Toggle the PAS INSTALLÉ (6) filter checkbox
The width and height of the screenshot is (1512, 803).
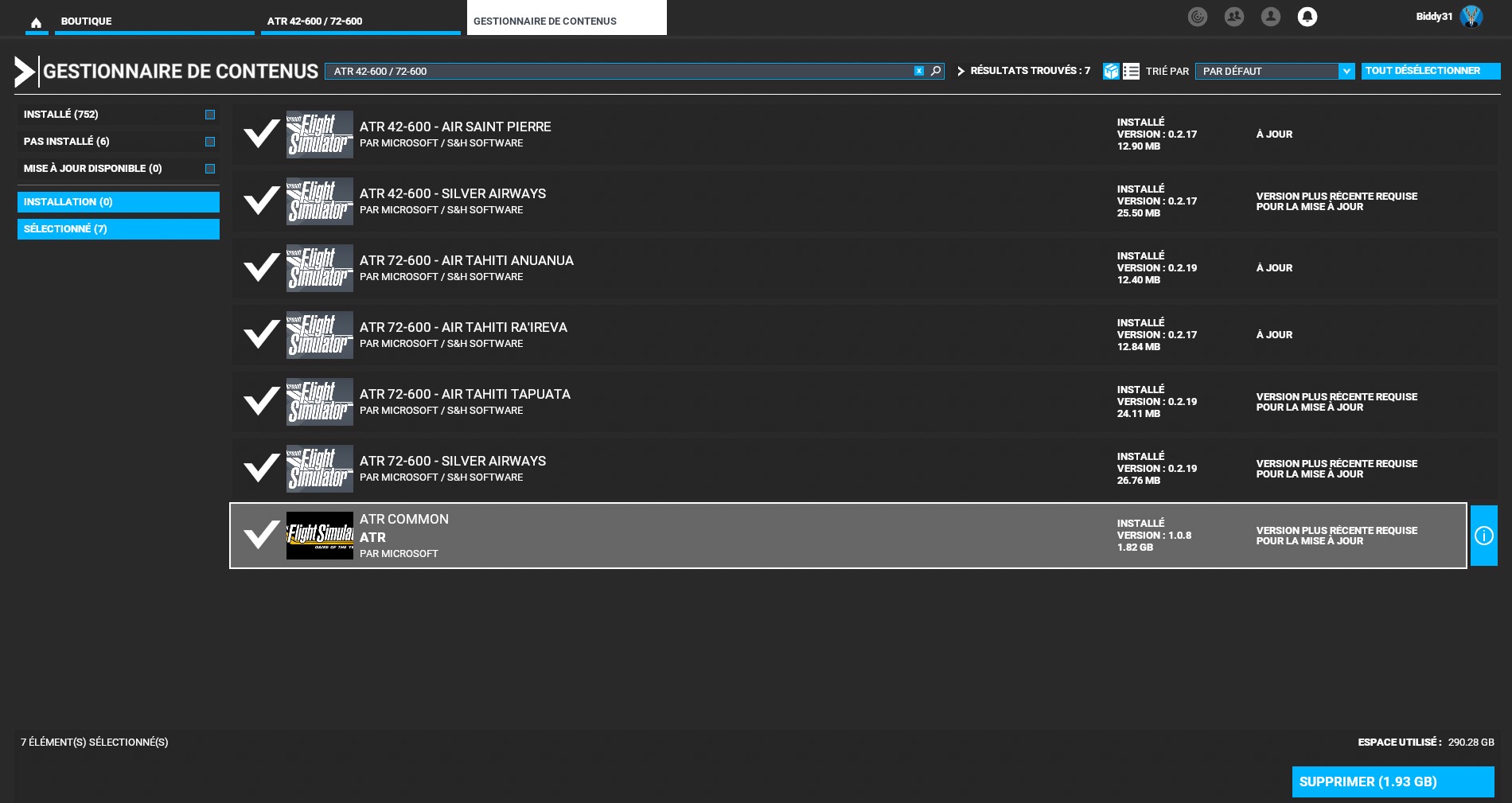coord(210,142)
